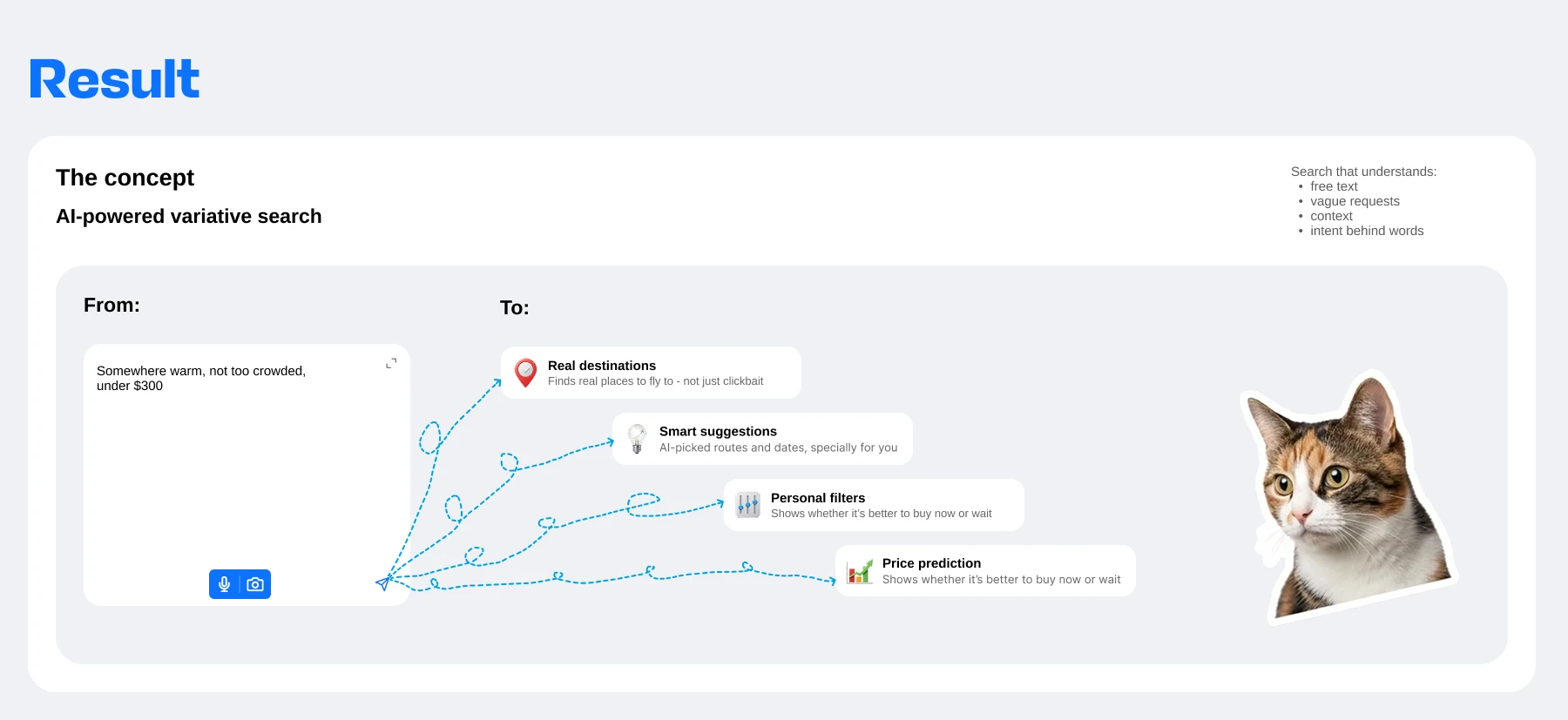Image resolution: width=1568 pixels, height=720 pixels.
Task: Select the 'The concept' heading
Action: coord(125,178)
